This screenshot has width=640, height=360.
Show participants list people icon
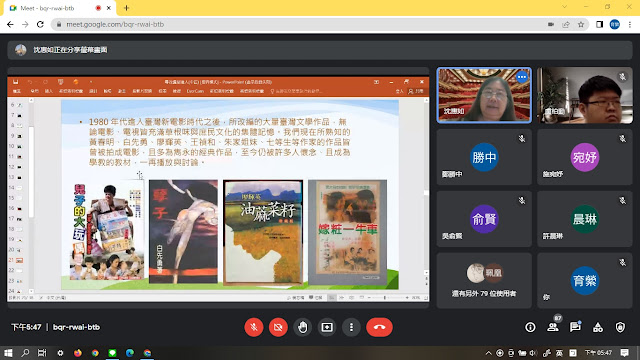[553, 327]
